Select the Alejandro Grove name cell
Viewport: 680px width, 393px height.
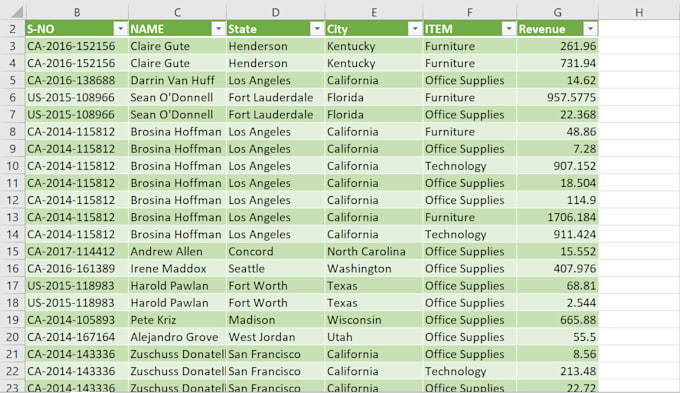click(177, 337)
